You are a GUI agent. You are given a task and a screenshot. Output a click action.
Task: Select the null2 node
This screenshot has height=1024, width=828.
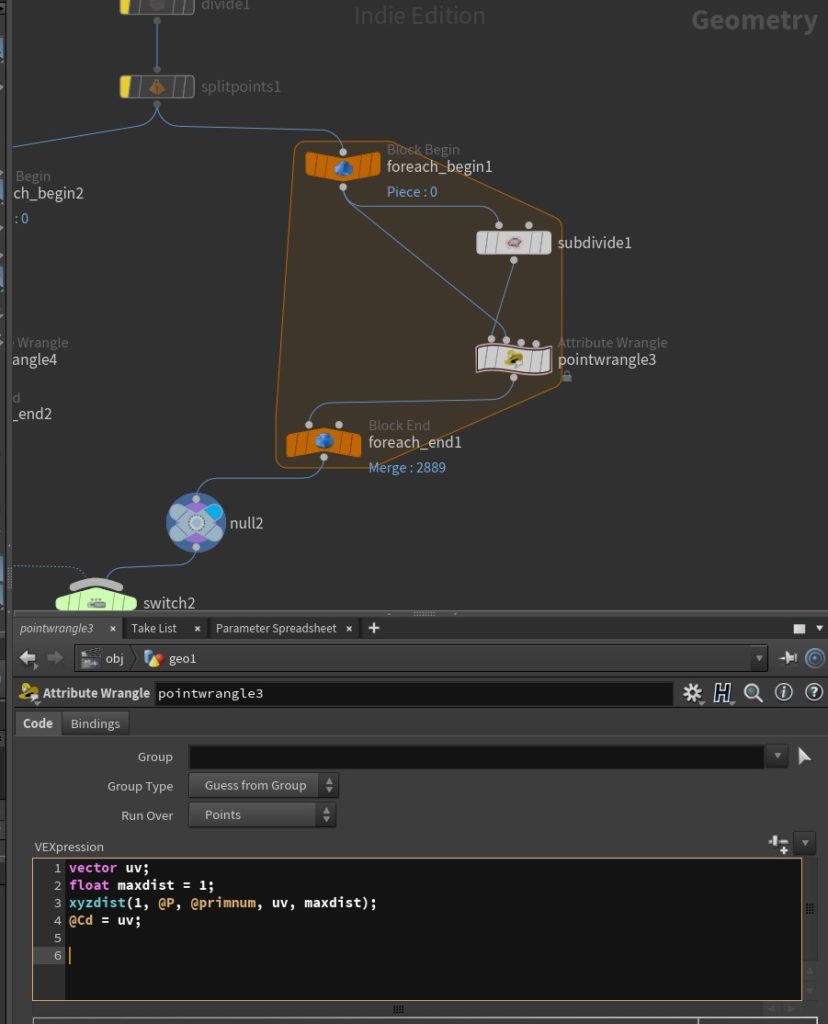pos(196,522)
